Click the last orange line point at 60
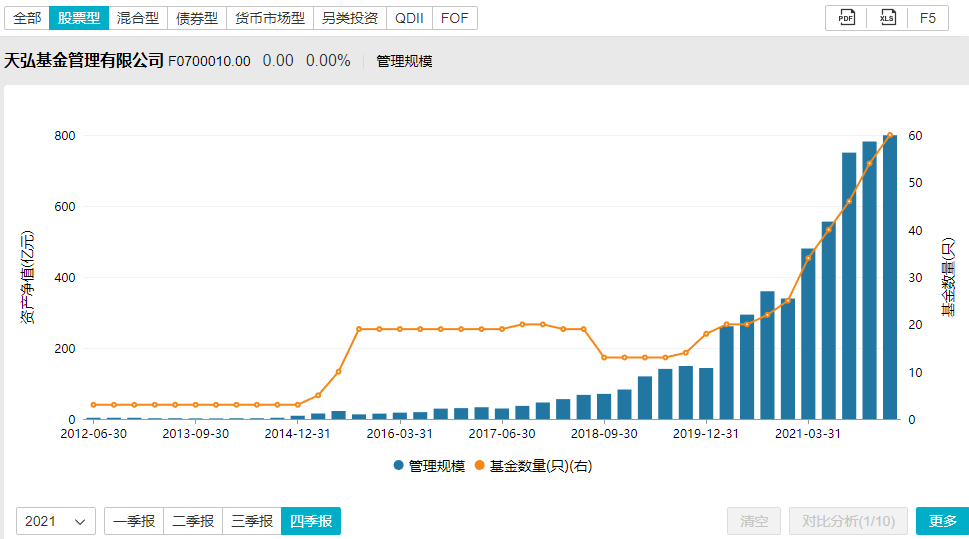 coord(890,135)
